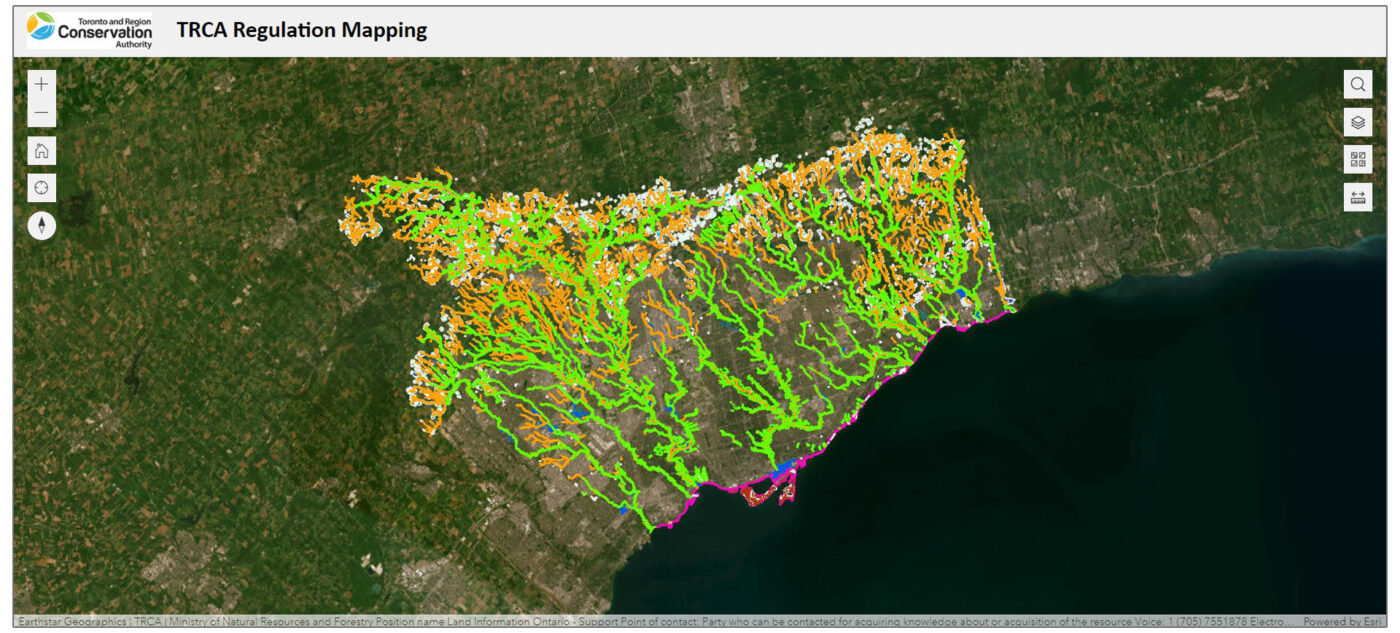Select the TRCA Regulation Mapping title
1400x633 pixels.
point(300,30)
